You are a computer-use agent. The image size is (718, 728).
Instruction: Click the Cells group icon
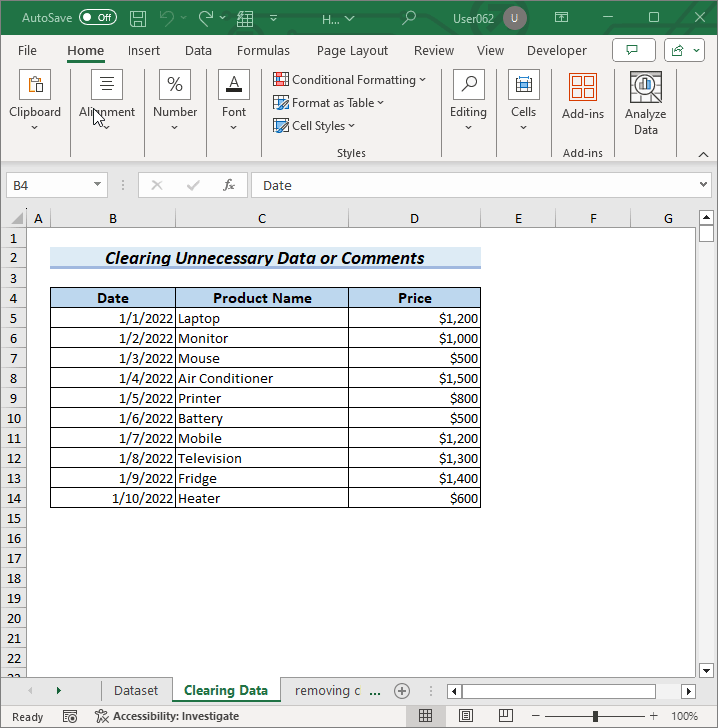[x=523, y=84]
